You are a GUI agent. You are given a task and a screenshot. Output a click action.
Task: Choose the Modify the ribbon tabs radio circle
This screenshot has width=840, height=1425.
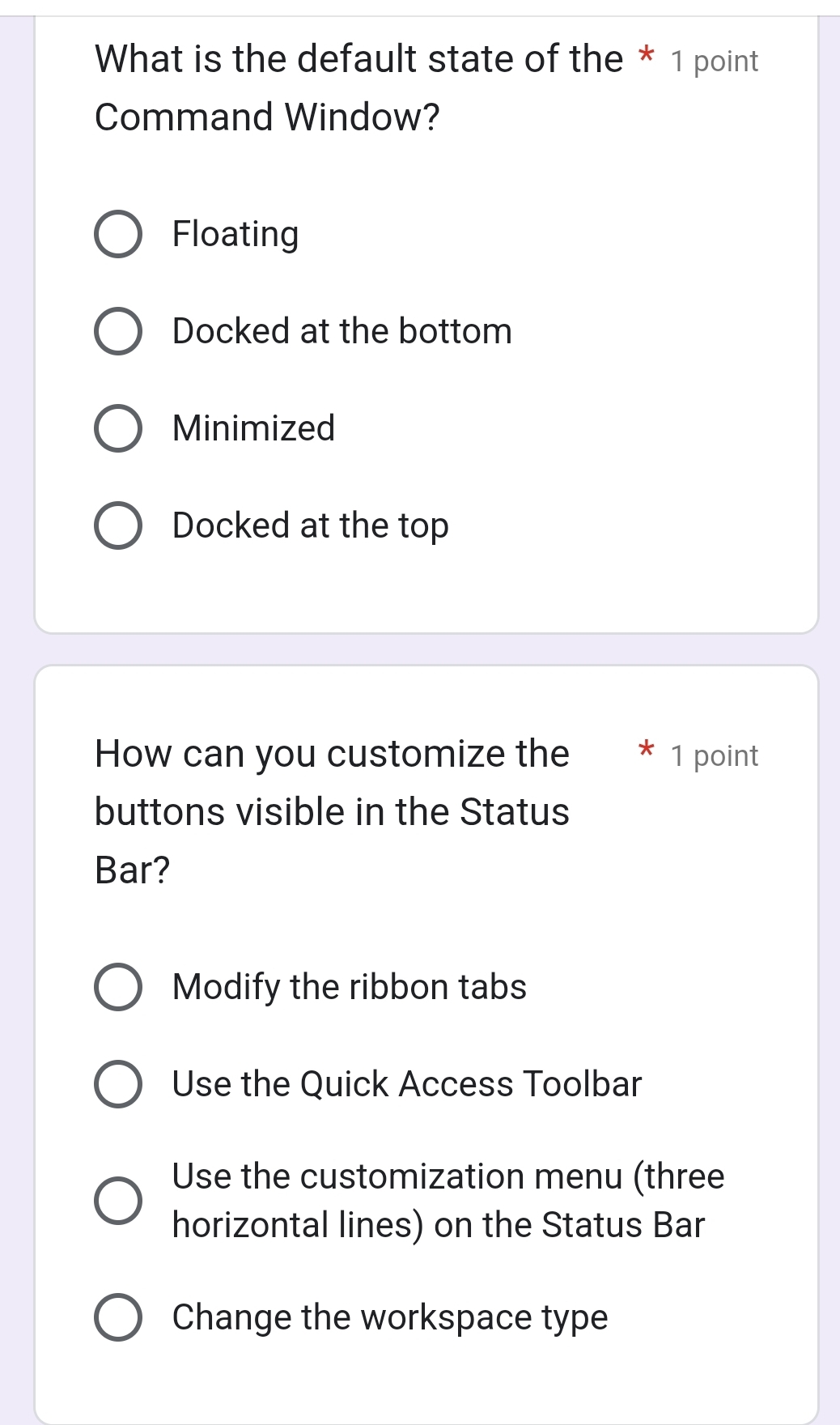[x=118, y=987]
